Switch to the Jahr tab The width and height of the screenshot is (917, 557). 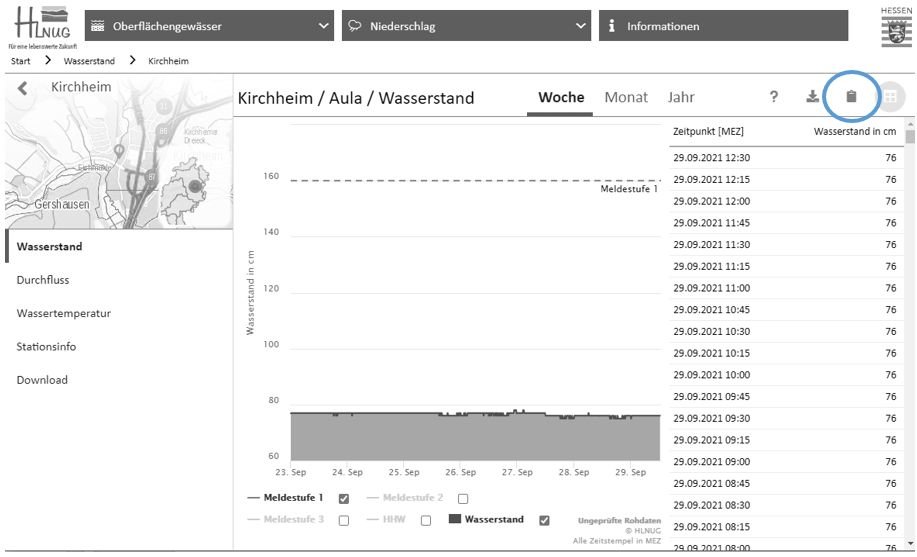[x=681, y=97]
